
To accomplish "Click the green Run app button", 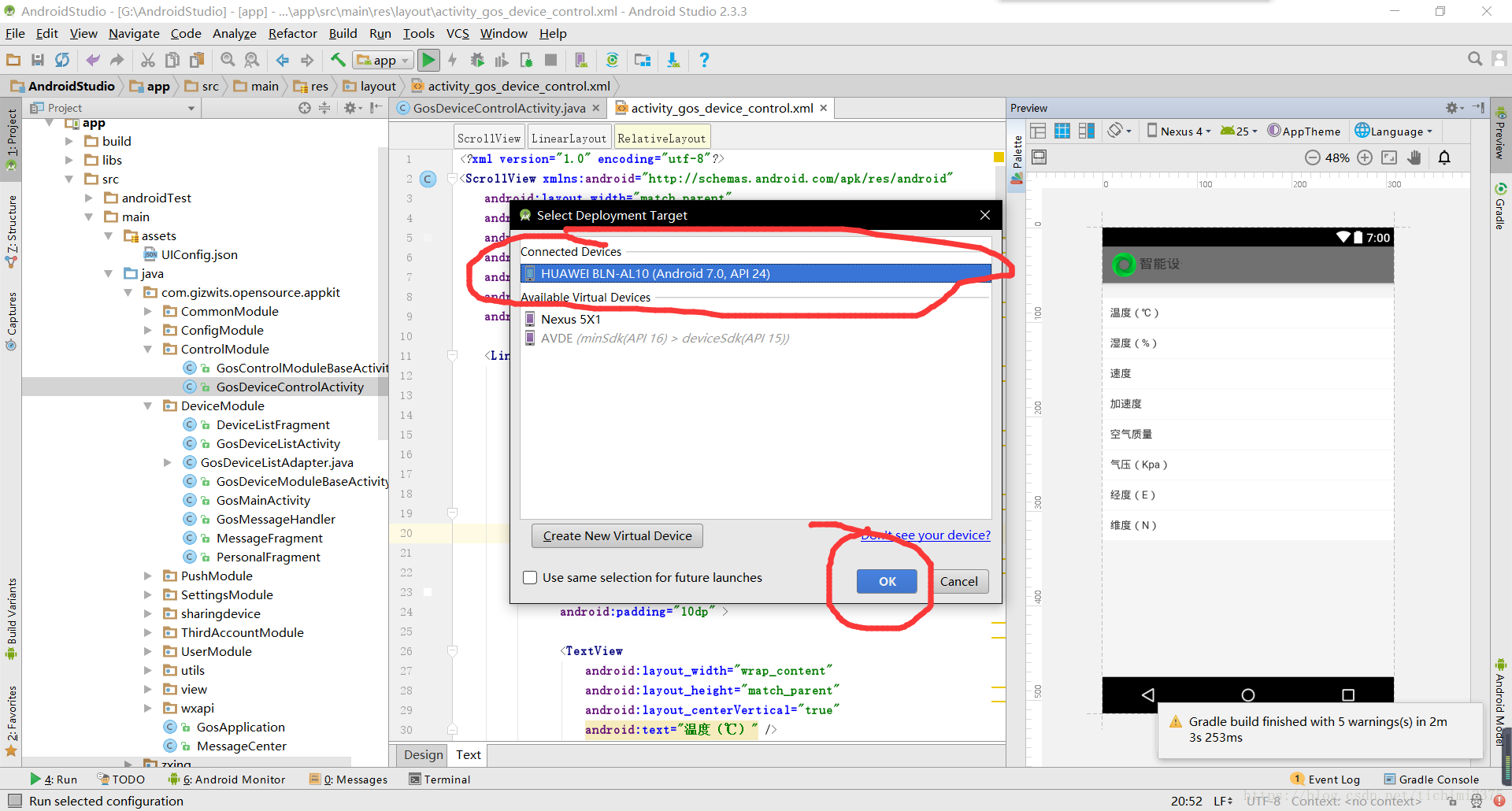I will 428,60.
